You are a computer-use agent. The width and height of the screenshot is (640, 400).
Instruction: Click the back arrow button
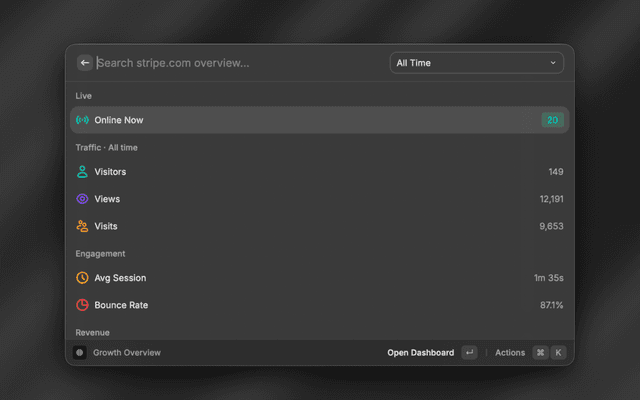coord(85,63)
